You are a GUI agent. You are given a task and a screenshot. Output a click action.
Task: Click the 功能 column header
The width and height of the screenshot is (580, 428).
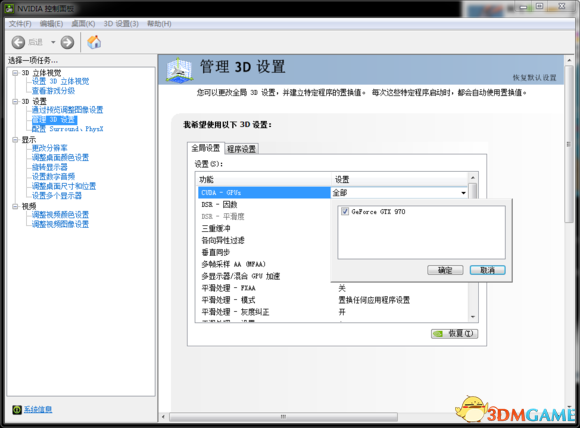[x=264, y=180]
